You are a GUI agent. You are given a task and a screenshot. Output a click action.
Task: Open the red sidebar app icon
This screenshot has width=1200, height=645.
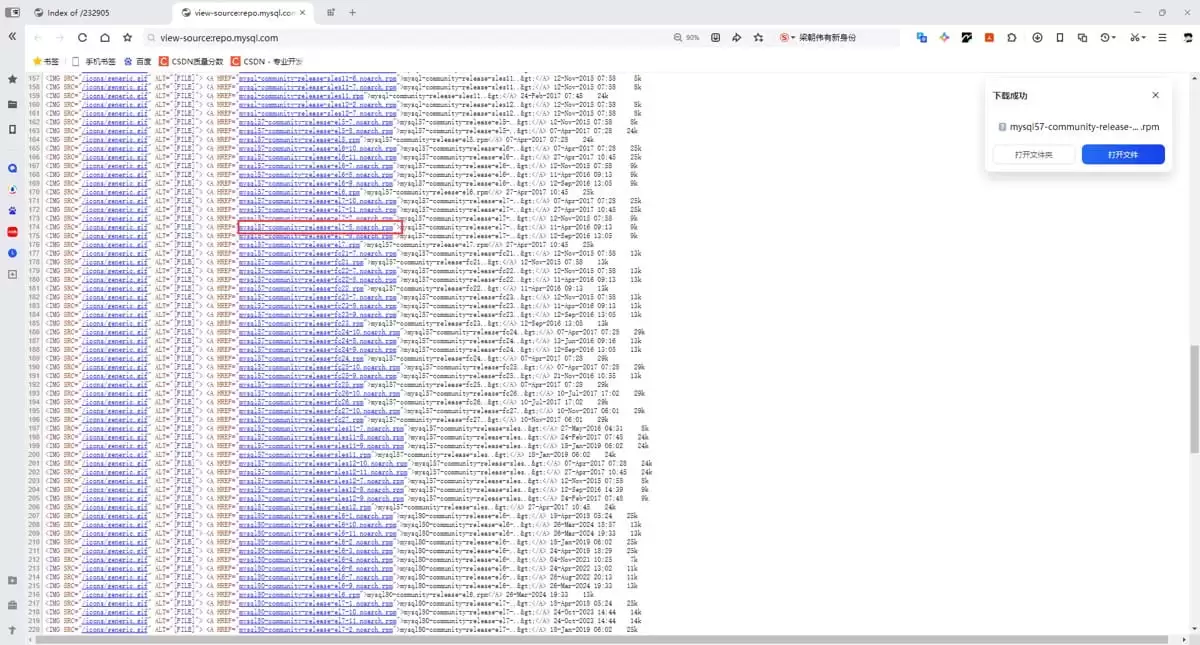click(x=12, y=232)
